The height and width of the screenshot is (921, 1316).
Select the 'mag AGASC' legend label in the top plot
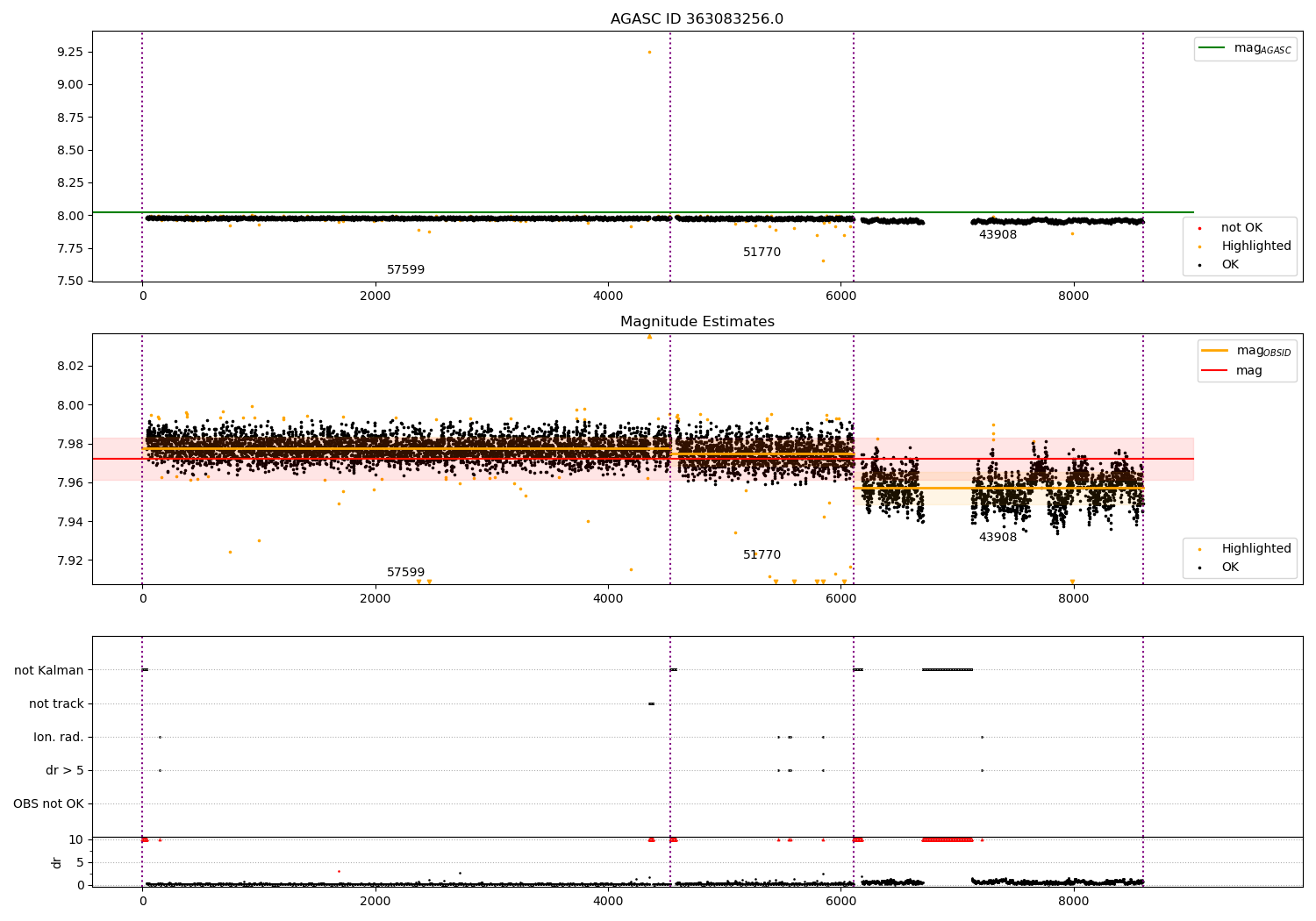pyautogui.click(x=1262, y=48)
